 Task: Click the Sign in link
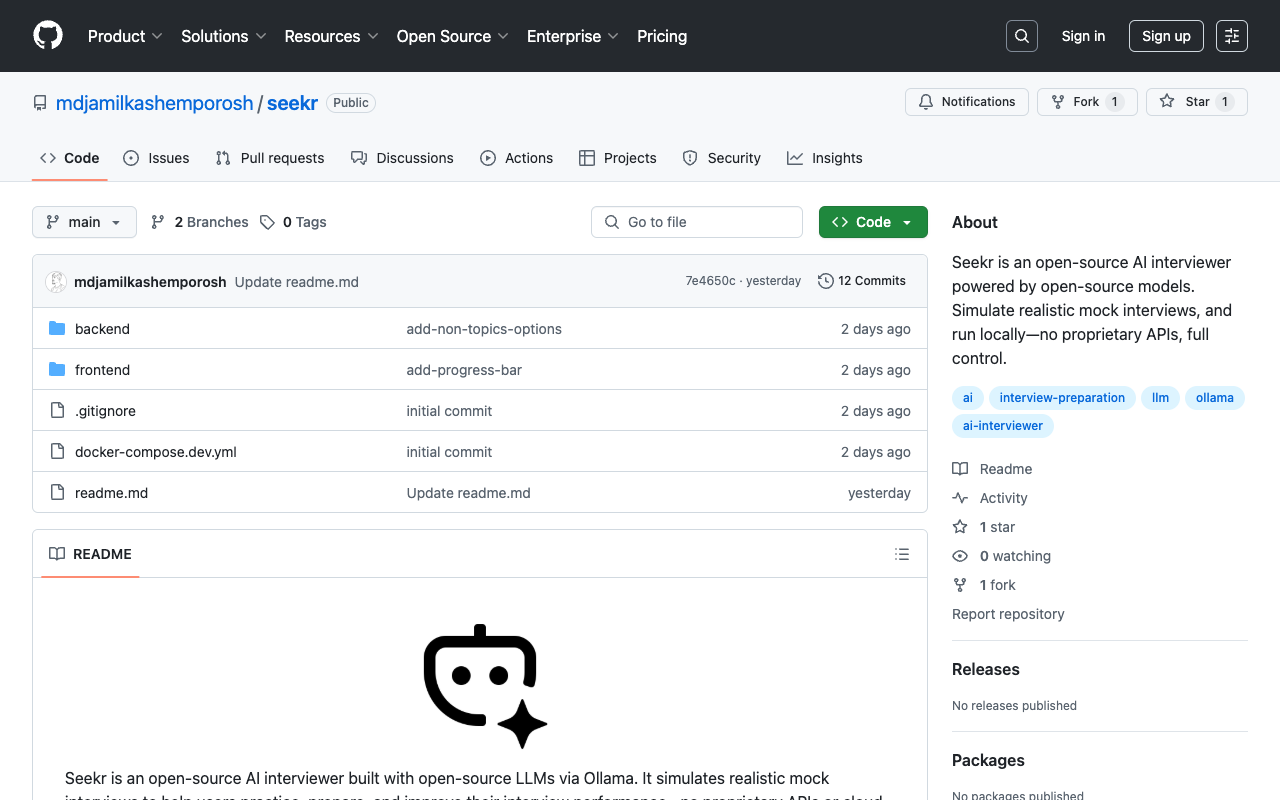pyautogui.click(x=1083, y=36)
